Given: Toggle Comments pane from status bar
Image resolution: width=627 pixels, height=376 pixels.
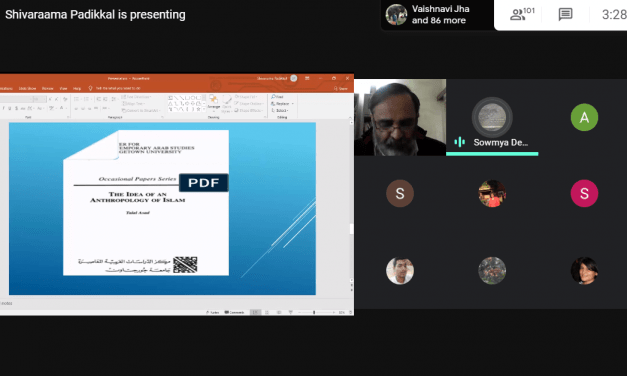Looking at the screenshot, I should coord(234,312).
